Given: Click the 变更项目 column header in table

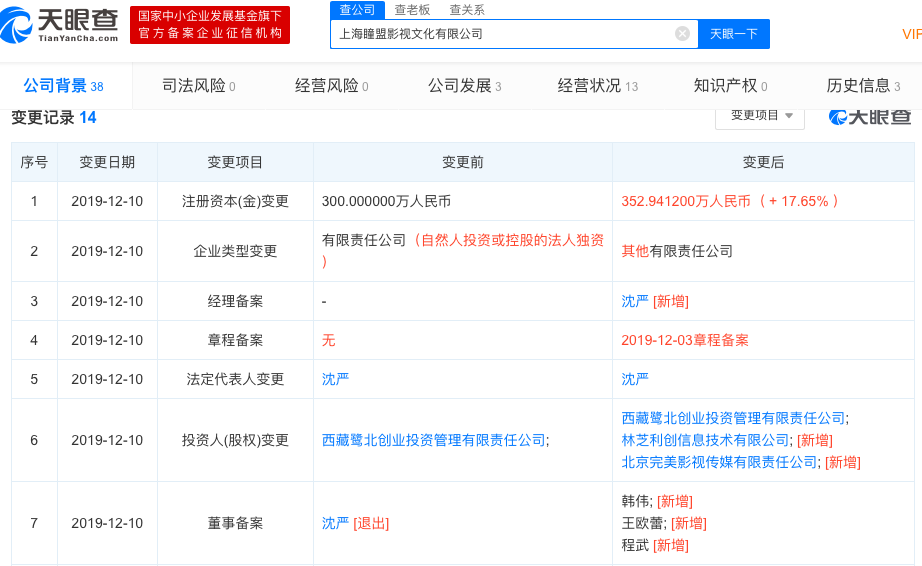Looking at the screenshot, I should click(x=235, y=162).
